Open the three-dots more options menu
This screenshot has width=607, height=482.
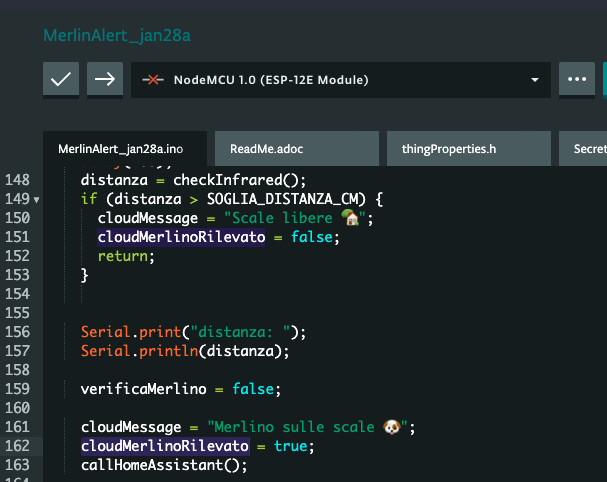577,79
